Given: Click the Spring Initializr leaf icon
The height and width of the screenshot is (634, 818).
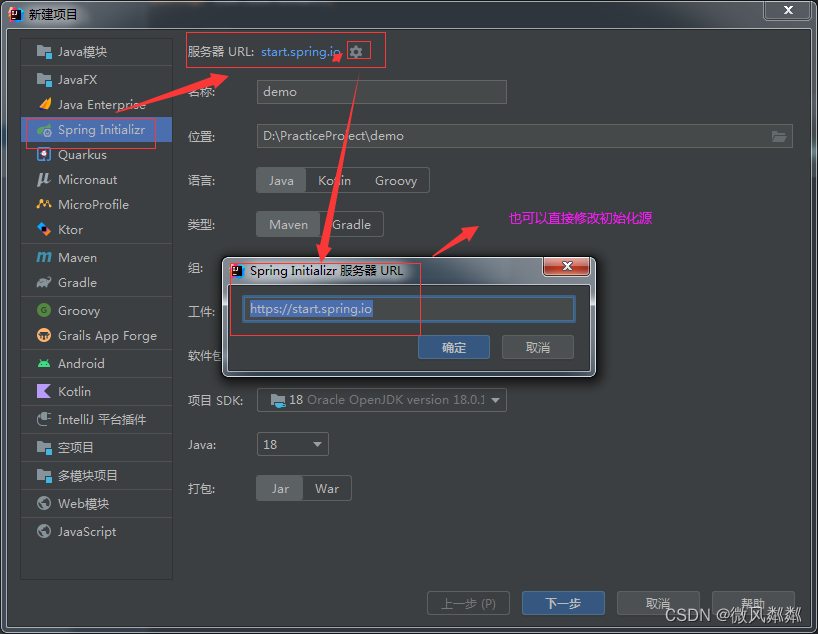Looking at the screenshot, I should pyautogui.click(x=44, y=130).
